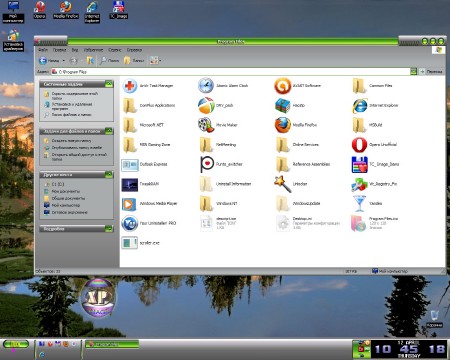Select the installer exe file in last row

(x=129, y=243)
